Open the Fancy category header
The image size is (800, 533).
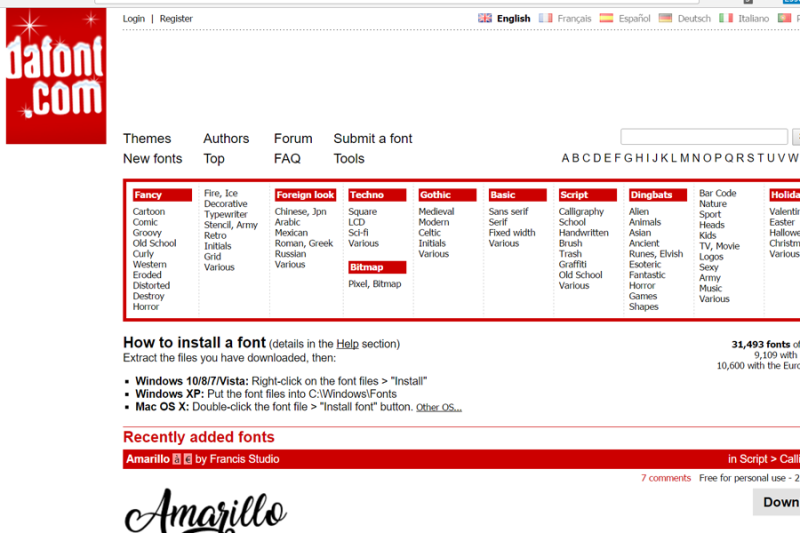click(x=162, y=195)
